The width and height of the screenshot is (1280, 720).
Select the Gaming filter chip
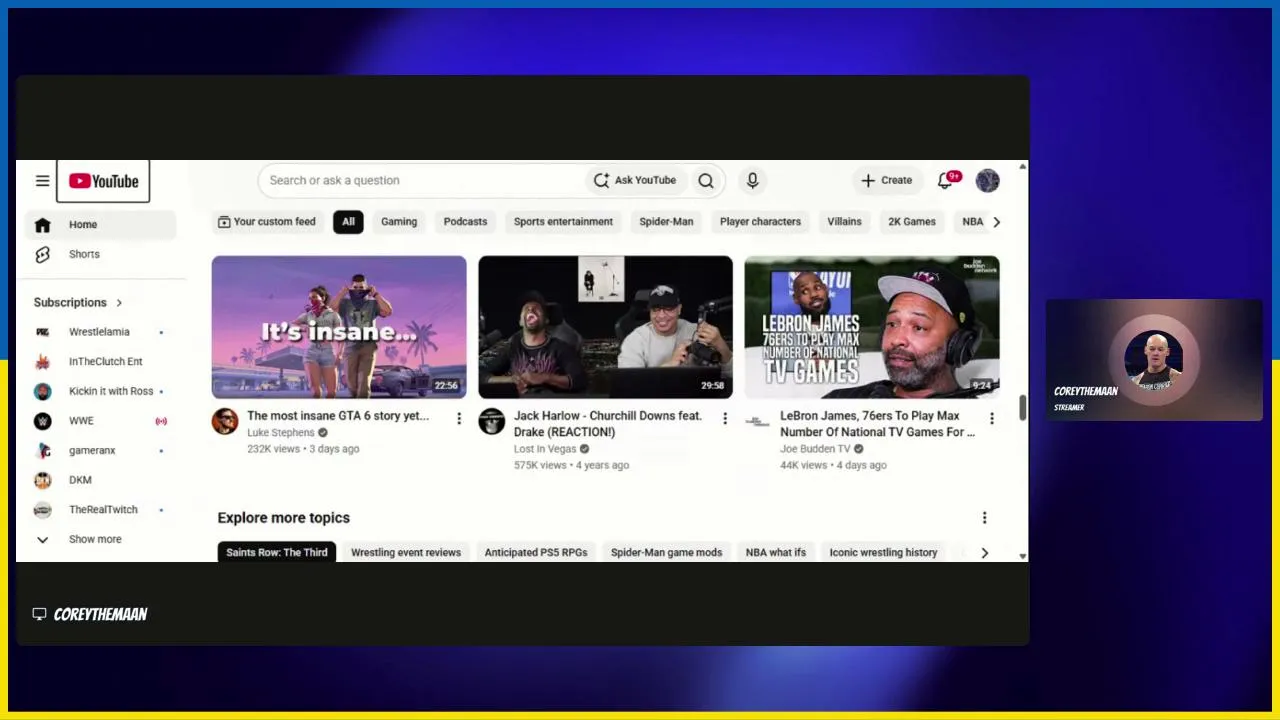[399, 222]
